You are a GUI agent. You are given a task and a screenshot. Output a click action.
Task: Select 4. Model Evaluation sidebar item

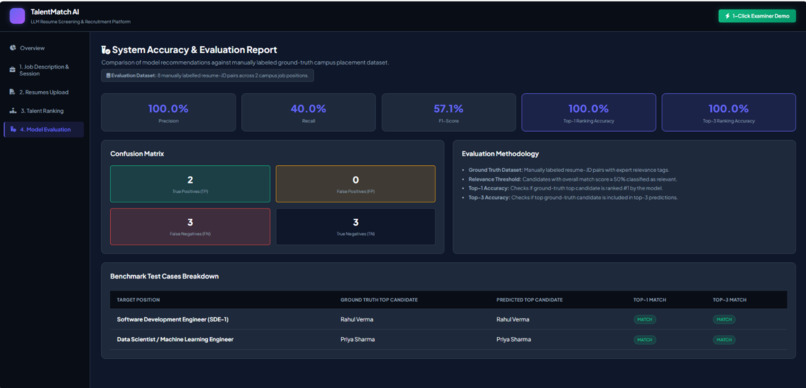[x=44, y=130]
